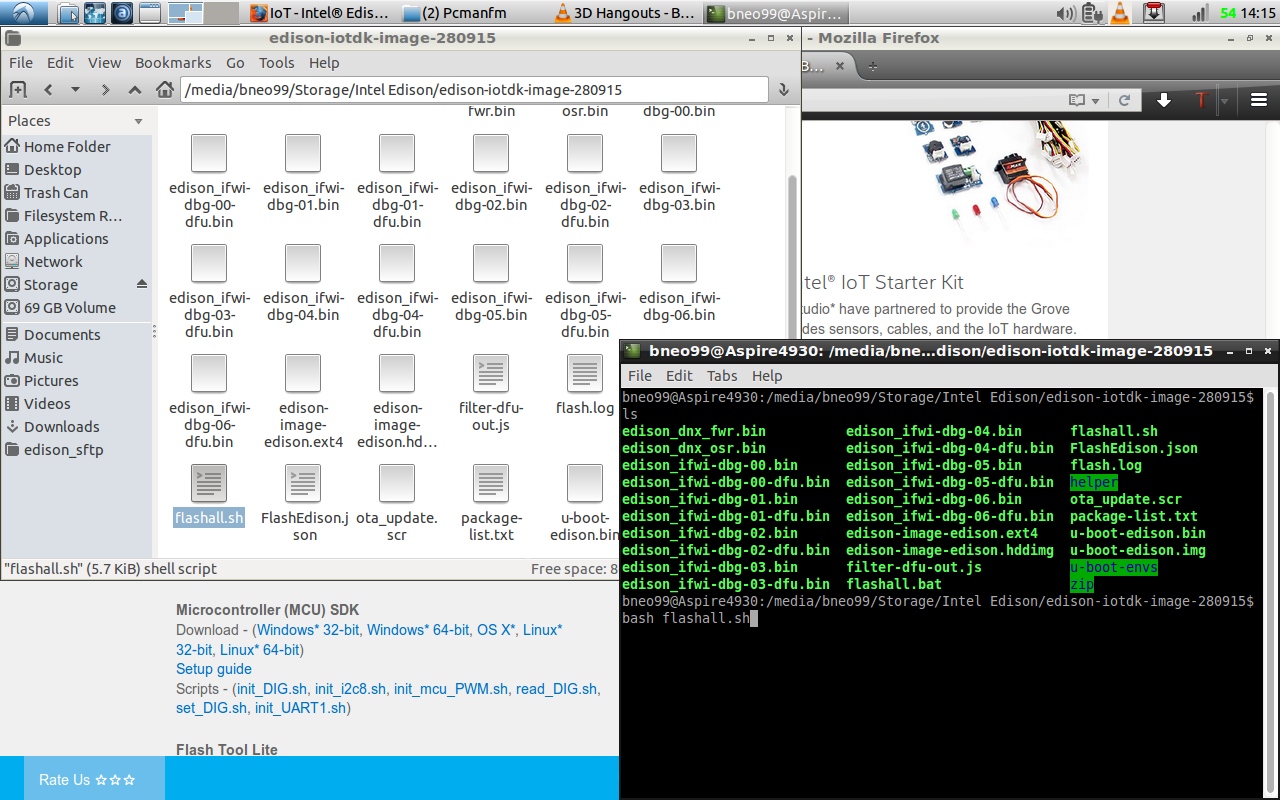Click the jump-to-path arrow beside path bar

point(785,90)
